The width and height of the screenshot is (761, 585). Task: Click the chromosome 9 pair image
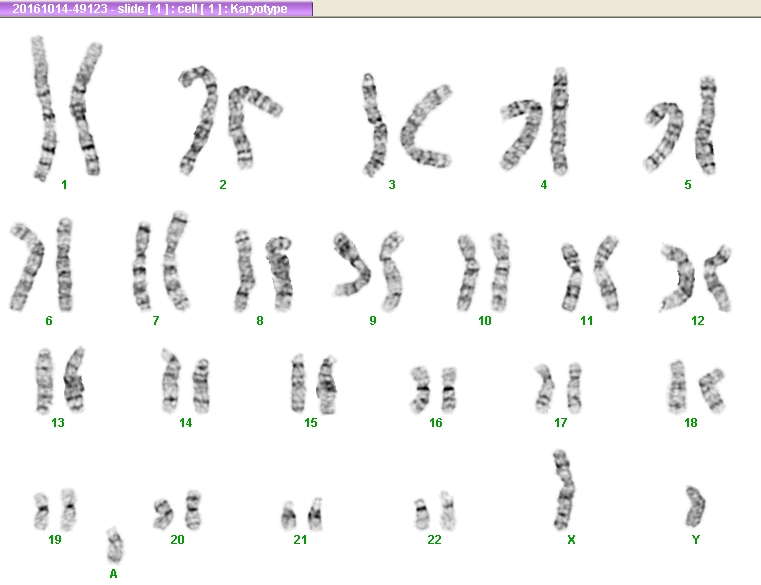368,271
